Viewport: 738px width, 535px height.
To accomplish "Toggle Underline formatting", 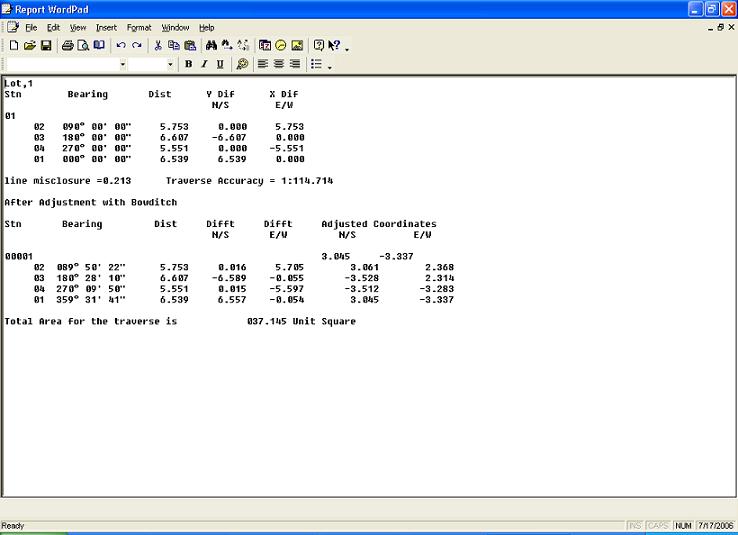I will 220,64.
